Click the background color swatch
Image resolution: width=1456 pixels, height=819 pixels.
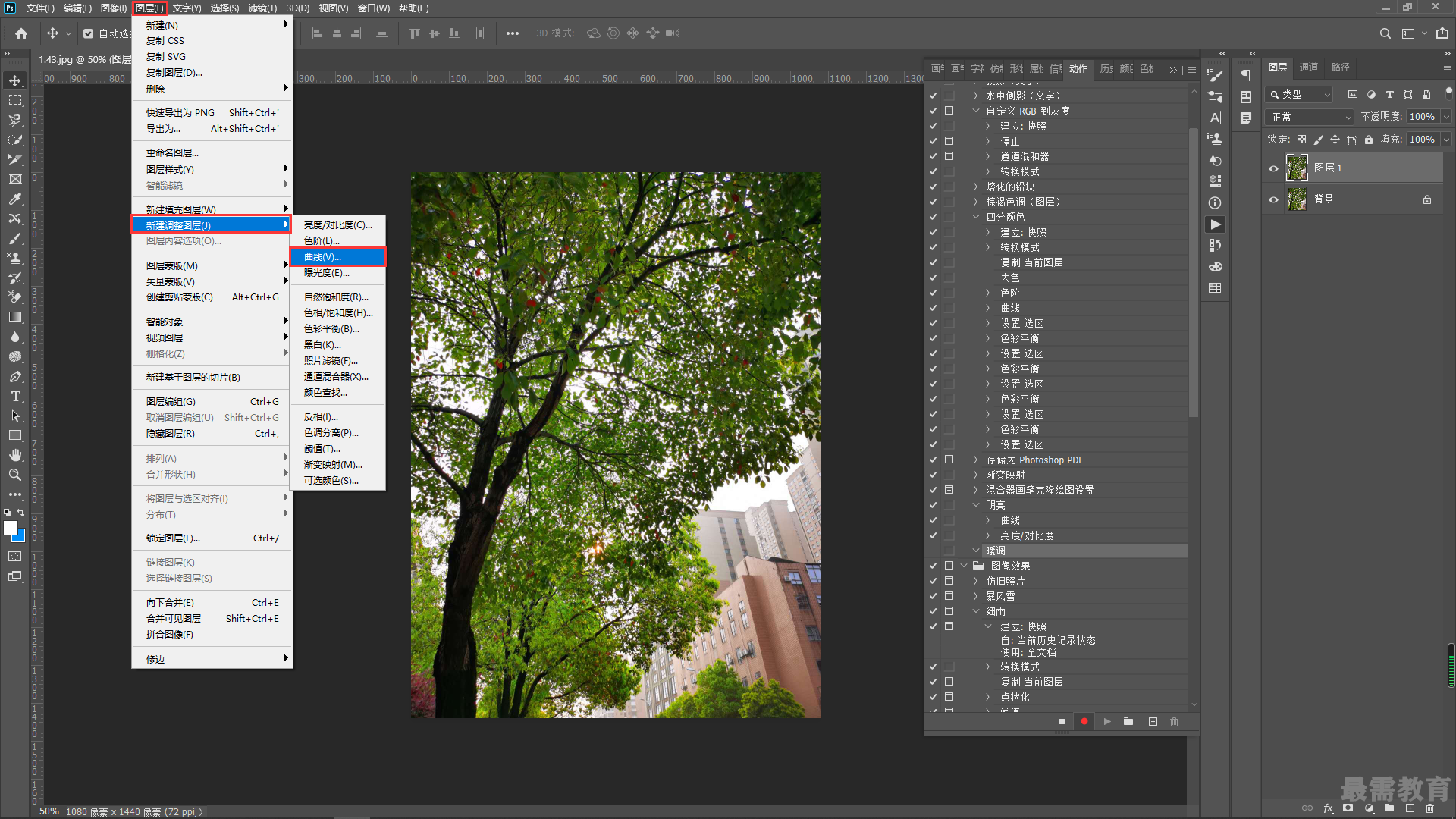coord(20,537)
